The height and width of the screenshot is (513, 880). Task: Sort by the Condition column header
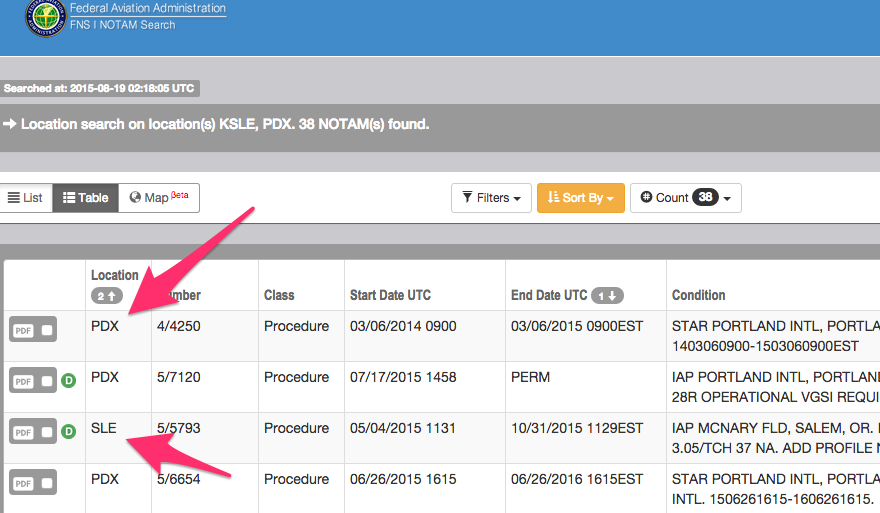tap(698, 295)
